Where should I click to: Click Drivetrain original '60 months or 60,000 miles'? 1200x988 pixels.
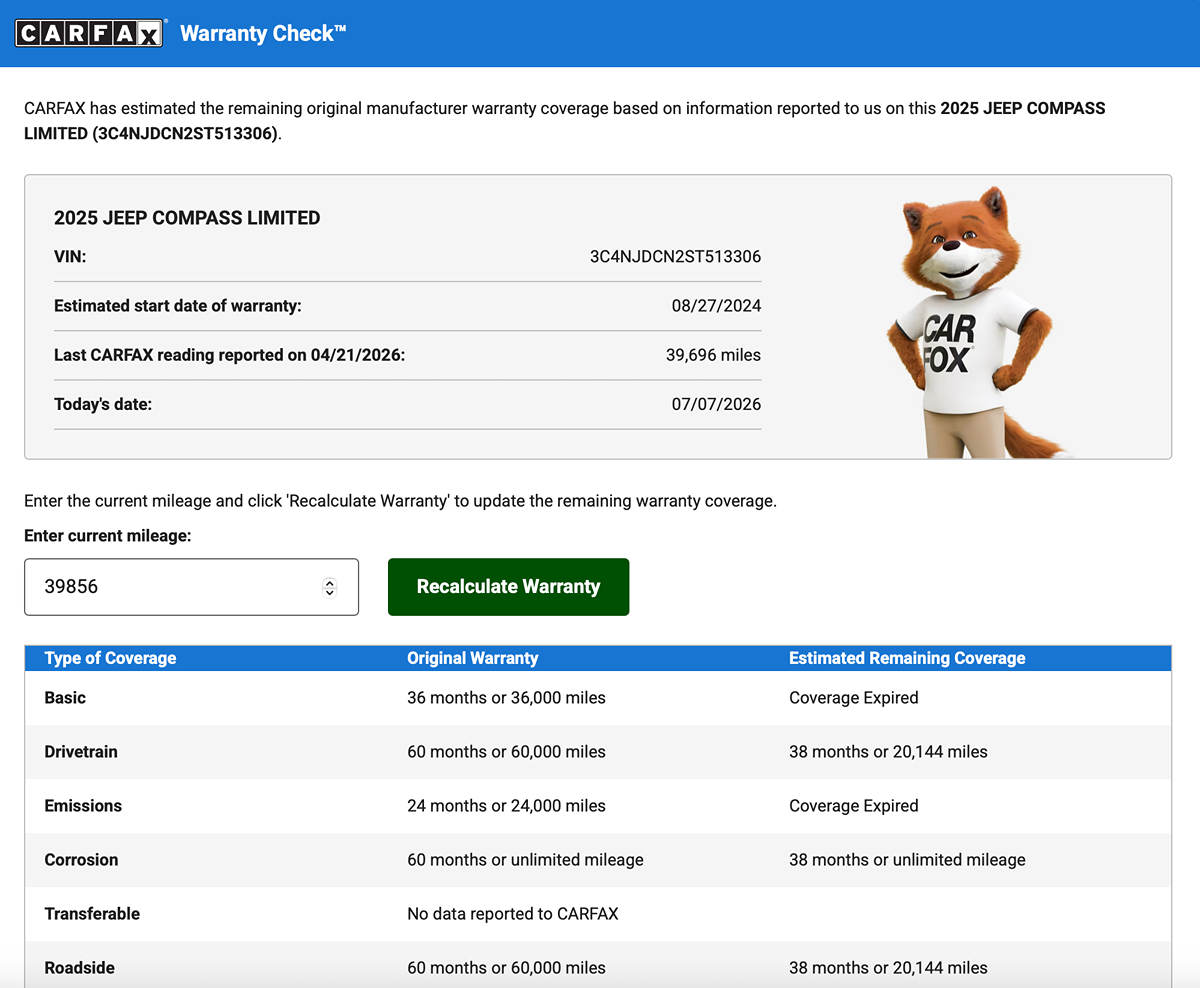point(506,752)
